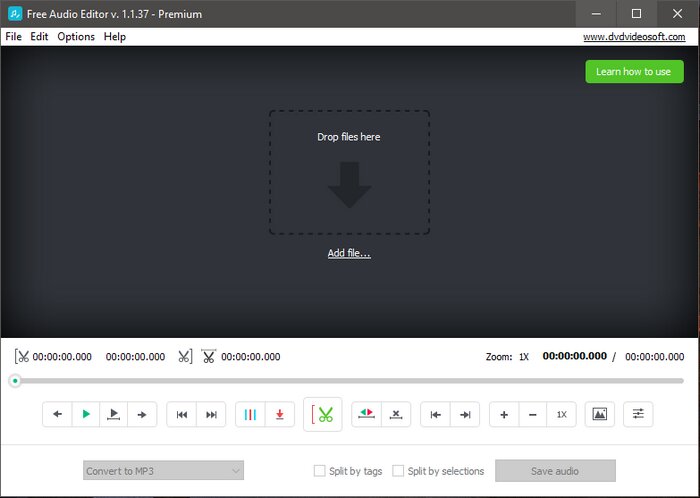Skip to the start of the track
The image size is (700, 498).
182,414
